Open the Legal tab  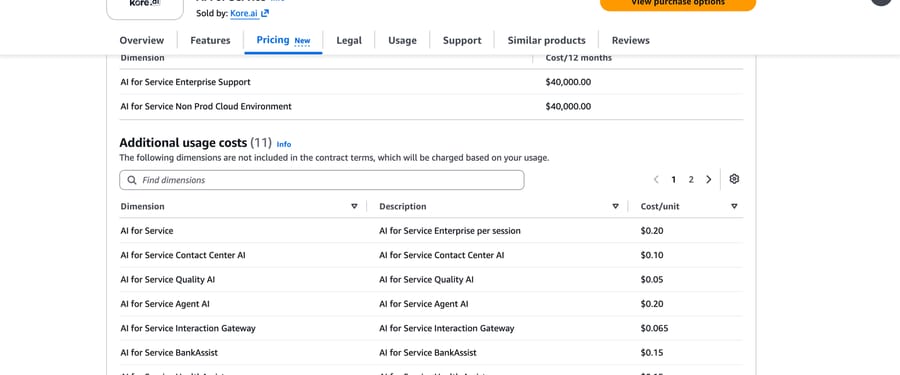[x=349, y=40]
